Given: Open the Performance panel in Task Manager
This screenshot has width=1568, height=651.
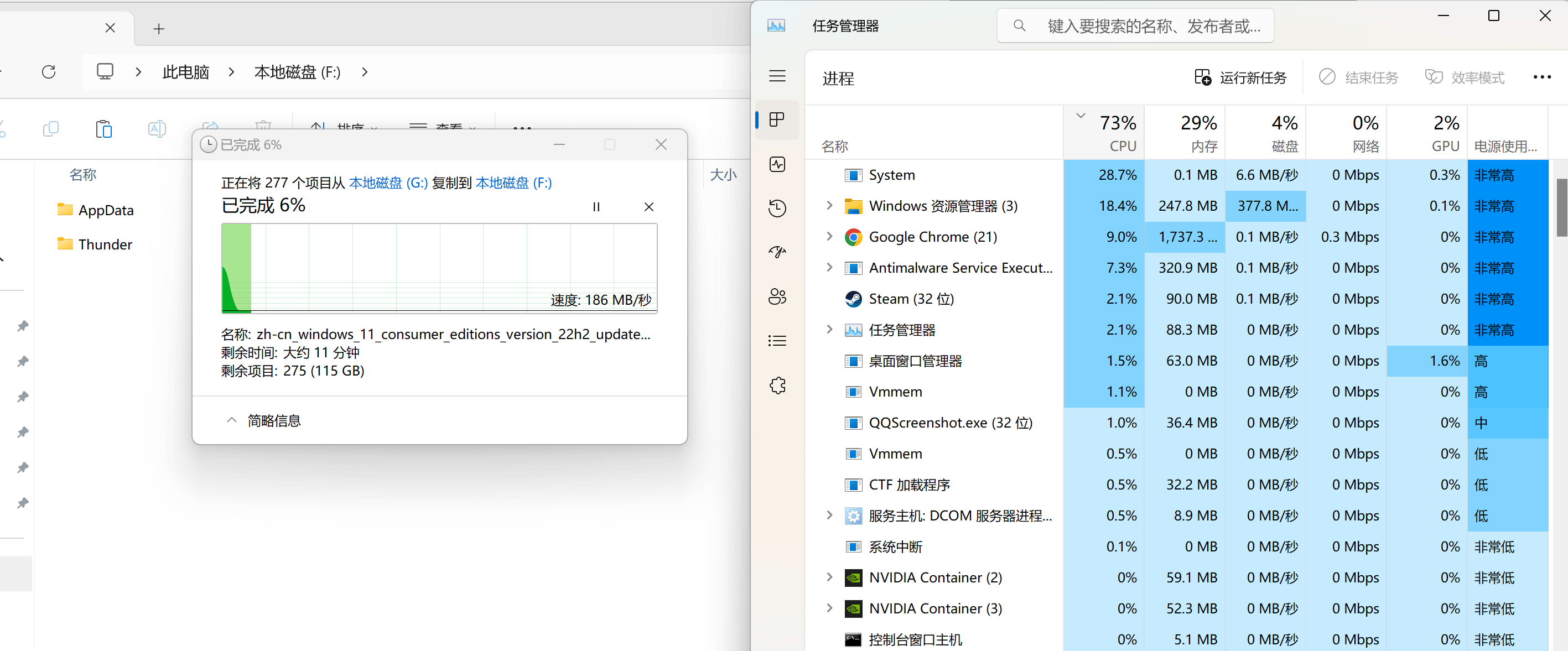Looking at the screenshot, I should (777, 164).
